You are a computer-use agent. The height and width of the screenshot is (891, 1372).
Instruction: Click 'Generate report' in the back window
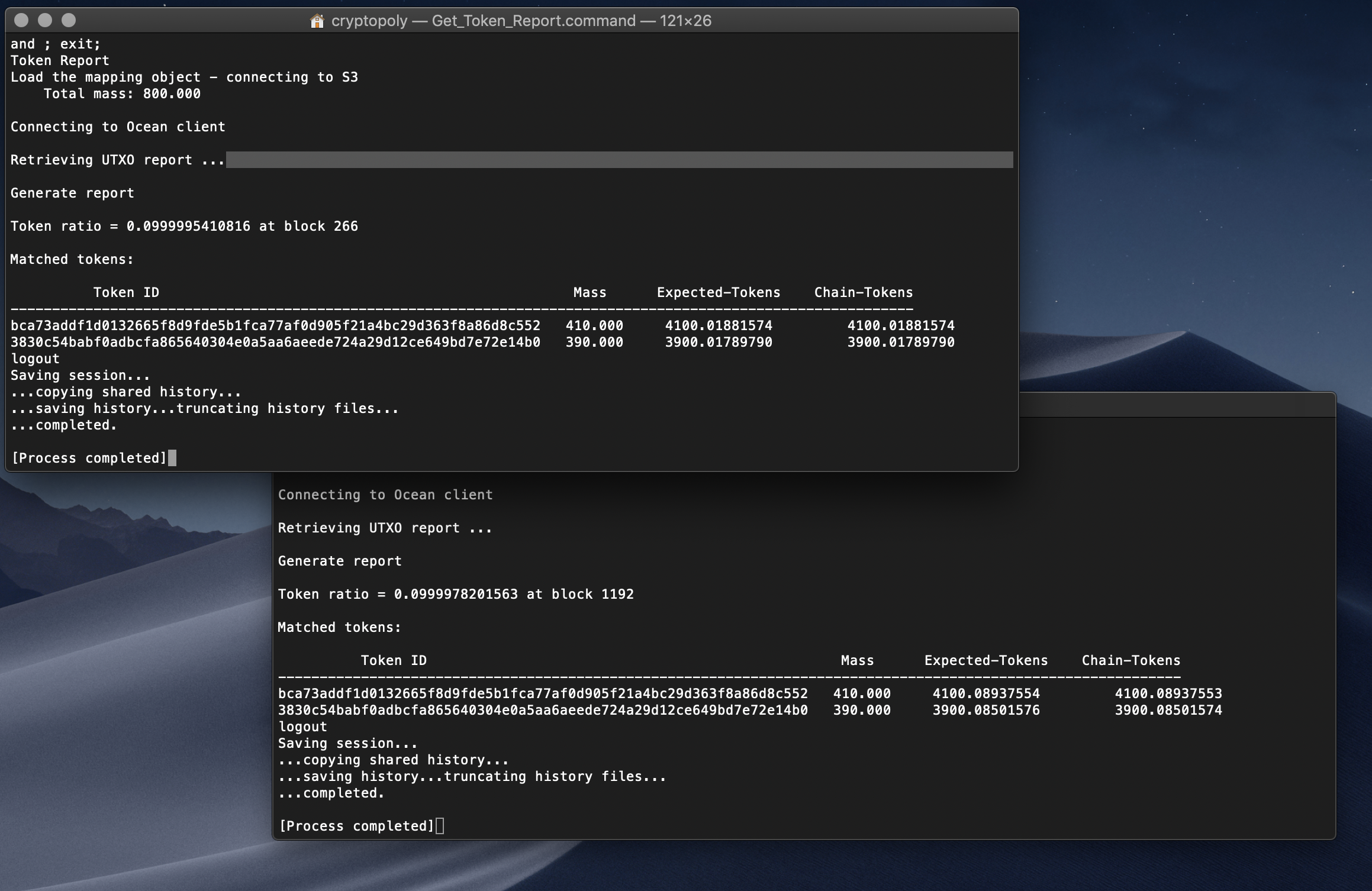[x=340, y=561]
